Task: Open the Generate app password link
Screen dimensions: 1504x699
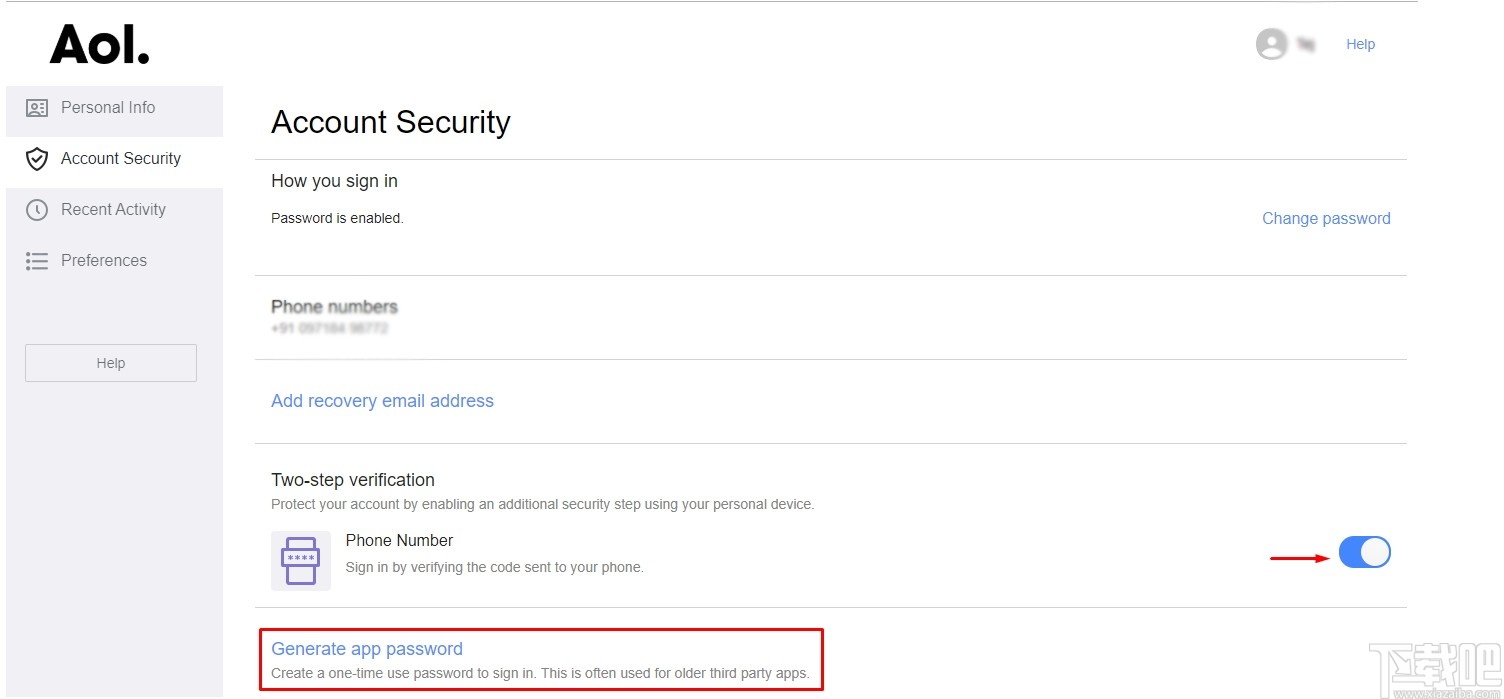Action: [367, 649]
